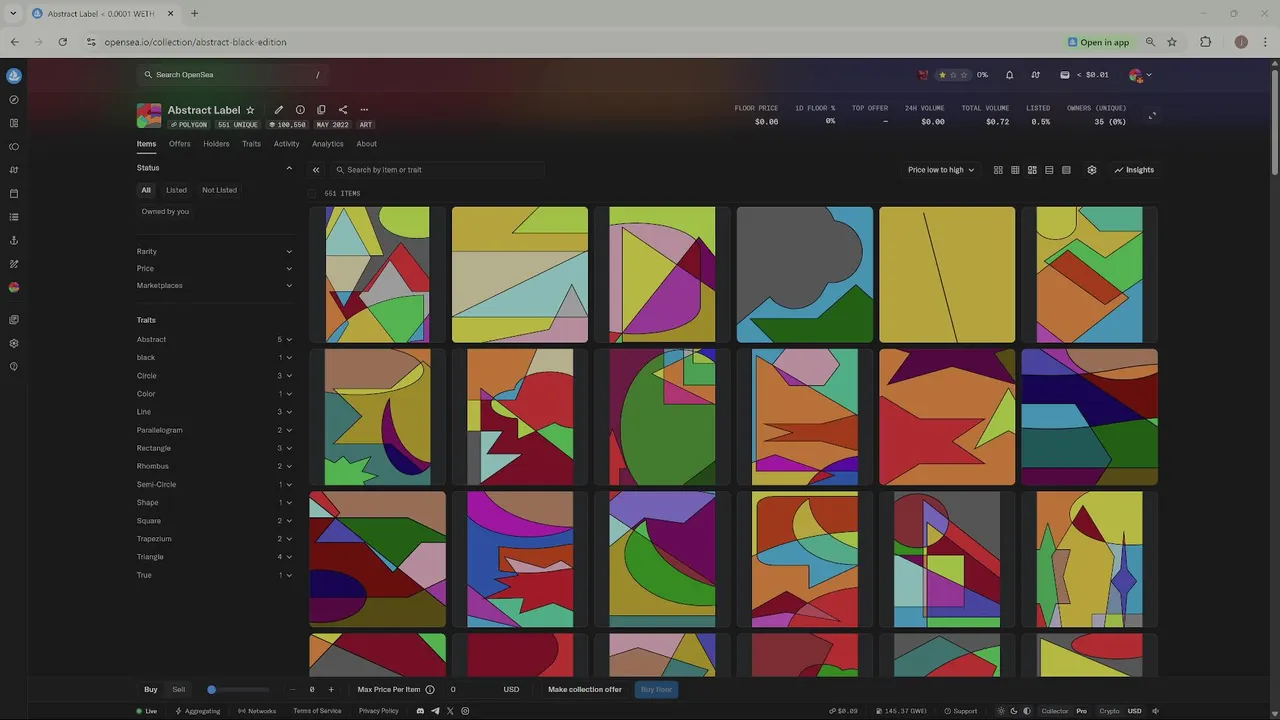The image size is (1280, 720).
Task: Open Instagram link in footer
Action: pos(465,711)
